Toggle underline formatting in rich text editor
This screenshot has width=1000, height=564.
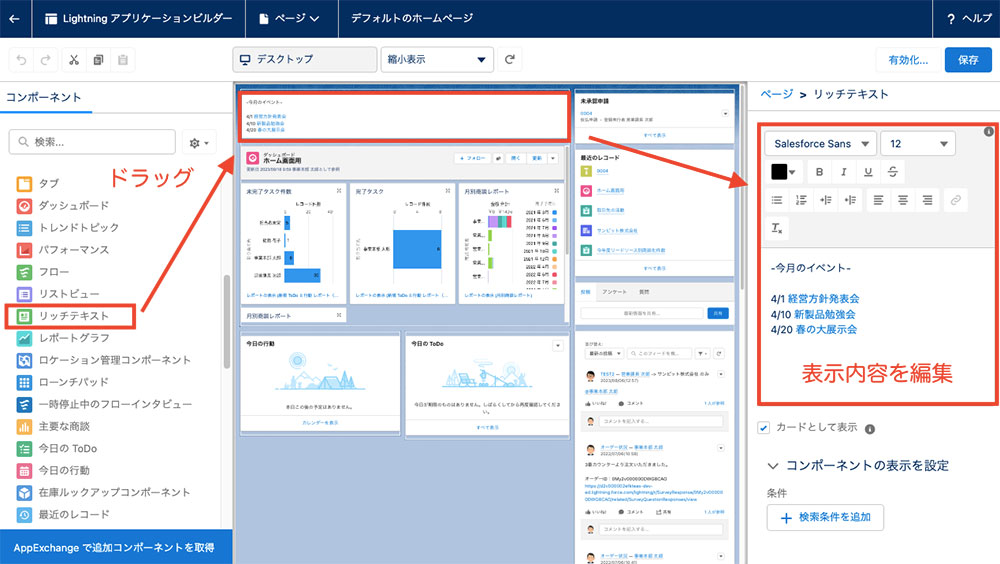[868, 172]
